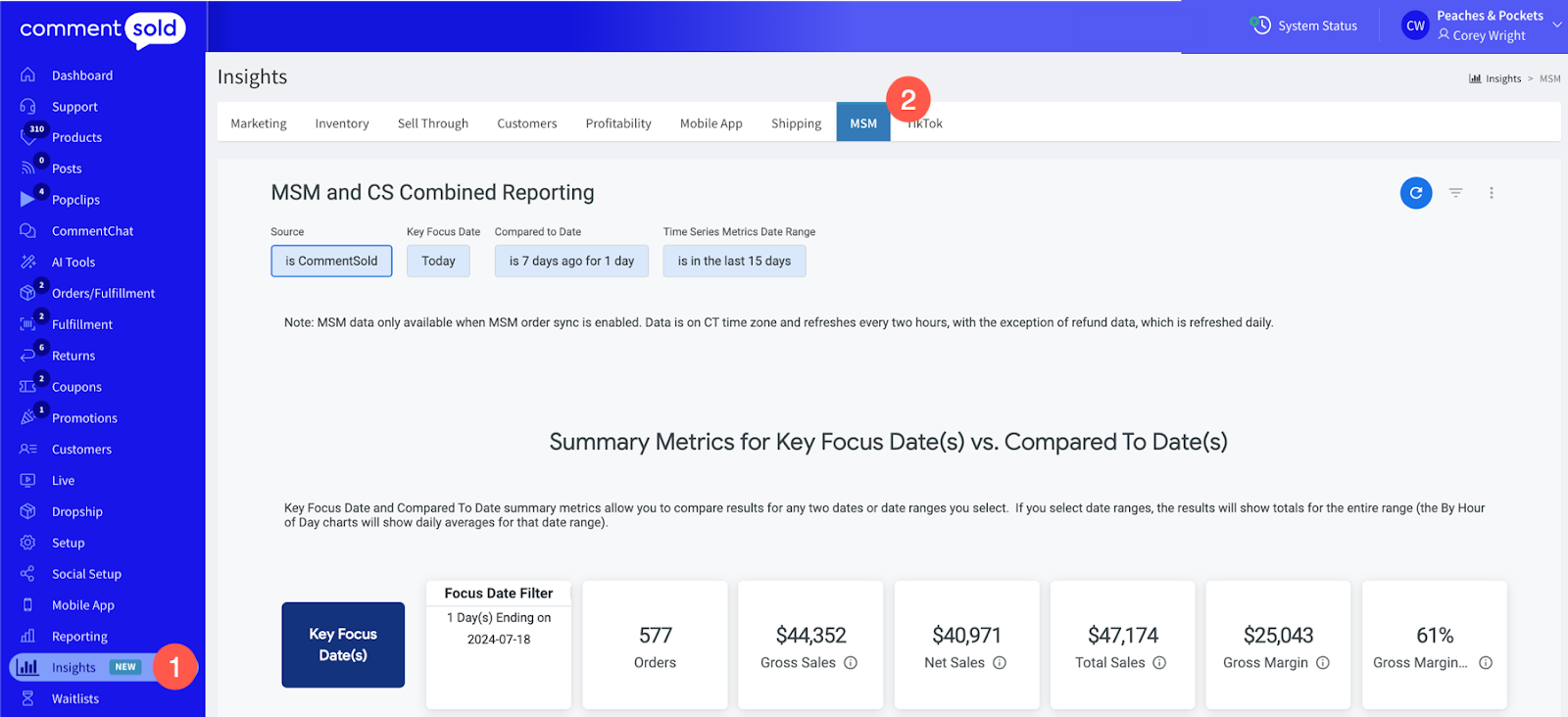
Task: Click the Gross Sales info icon
Action: (851, 663)
